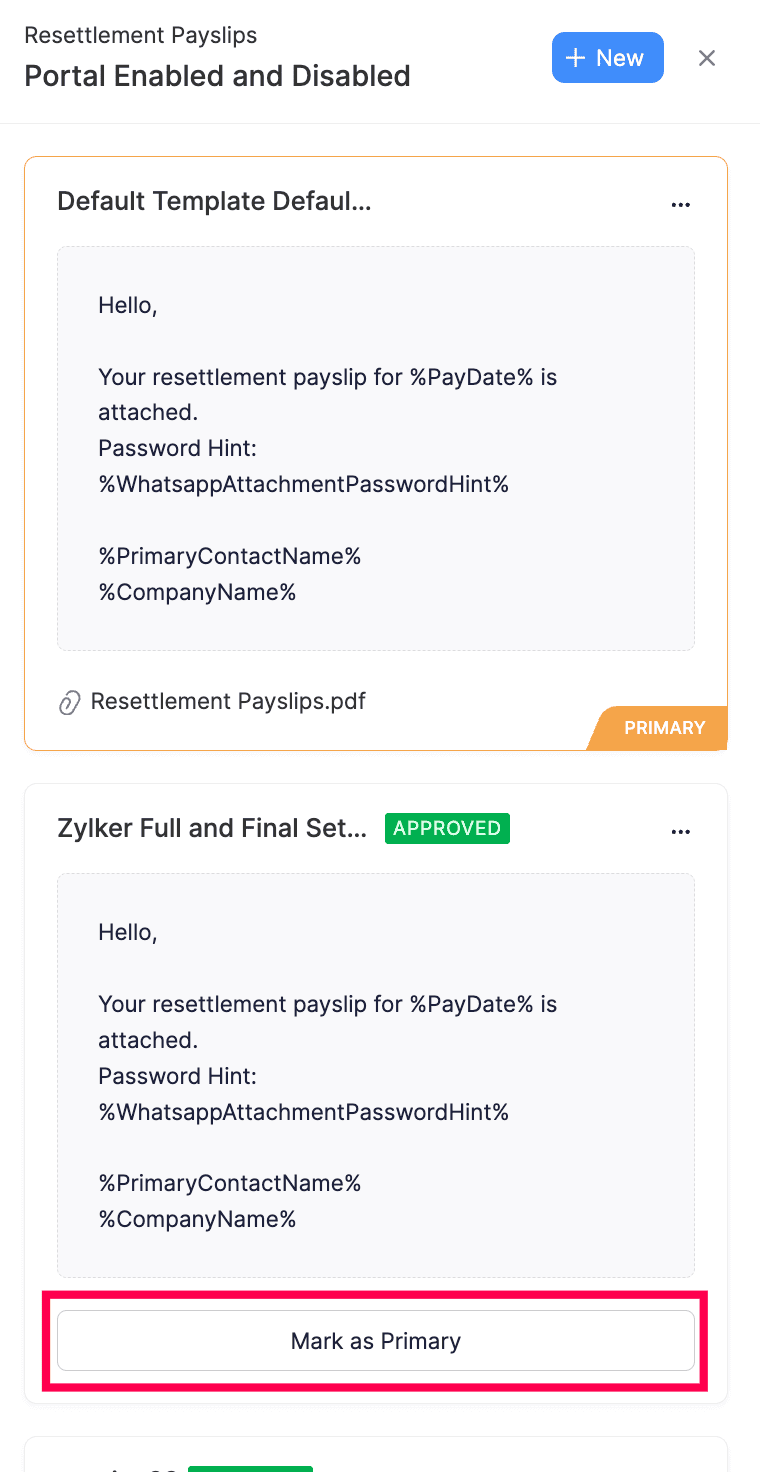Click the Portal Enabled and Disabled heading
This screenshot has height=1472, width=760.
[x=218, y=75]
